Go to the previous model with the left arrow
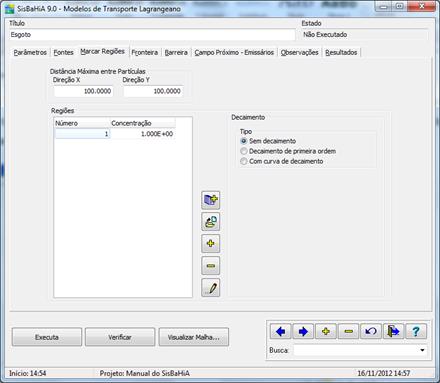This screenshot has height=383, width=440. [280, 331]
